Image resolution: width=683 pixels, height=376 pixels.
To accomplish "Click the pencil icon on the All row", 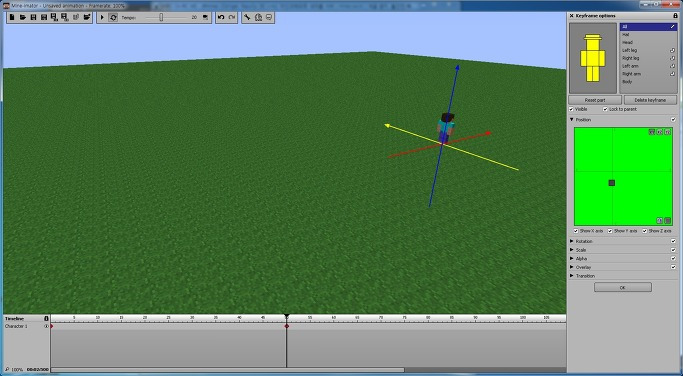I will point(673,27).
